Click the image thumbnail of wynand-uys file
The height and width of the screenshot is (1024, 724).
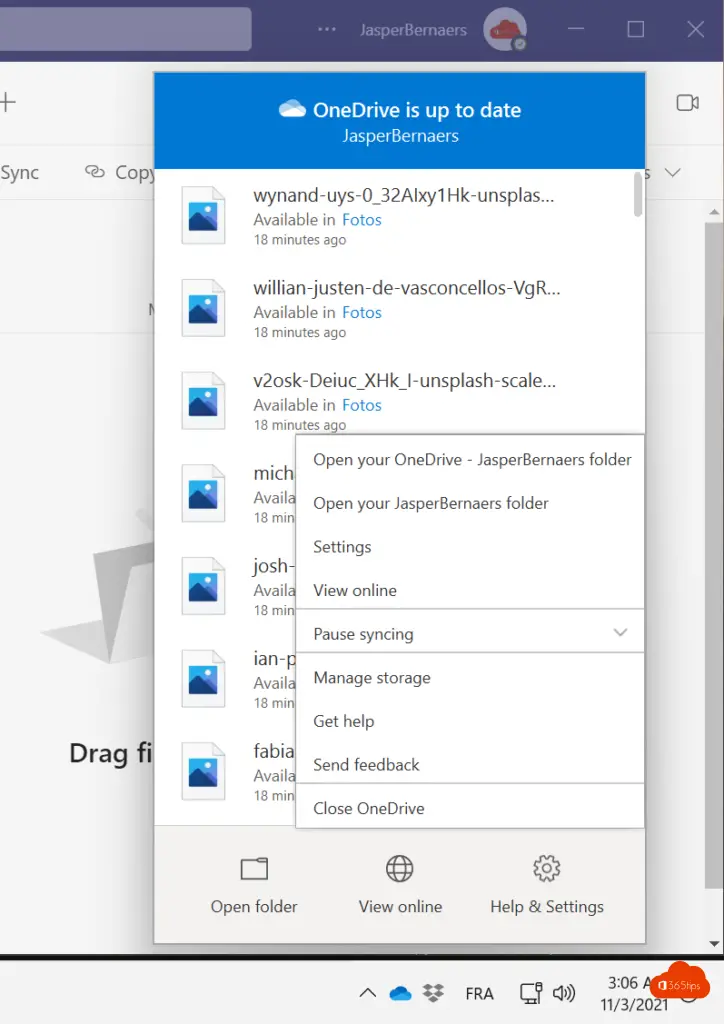[203, 216]
